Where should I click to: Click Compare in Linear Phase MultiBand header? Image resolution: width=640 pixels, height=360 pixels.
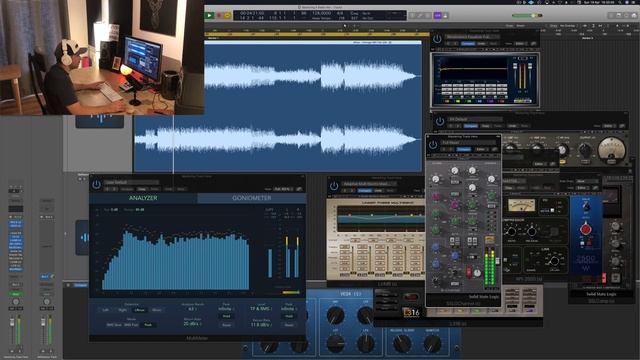point(364,191)
